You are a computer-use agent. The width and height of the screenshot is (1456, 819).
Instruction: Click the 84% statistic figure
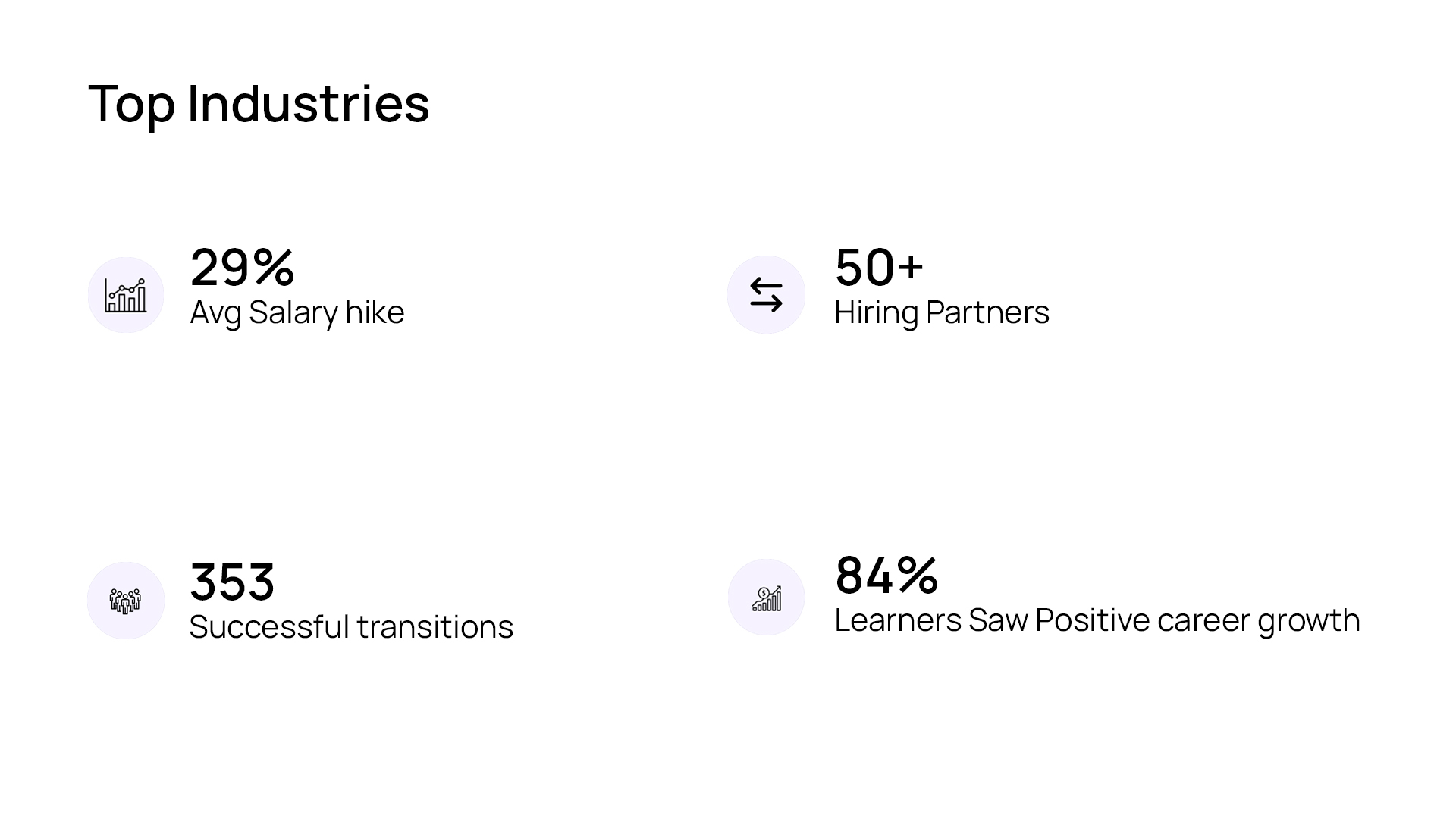coord(886,575)
